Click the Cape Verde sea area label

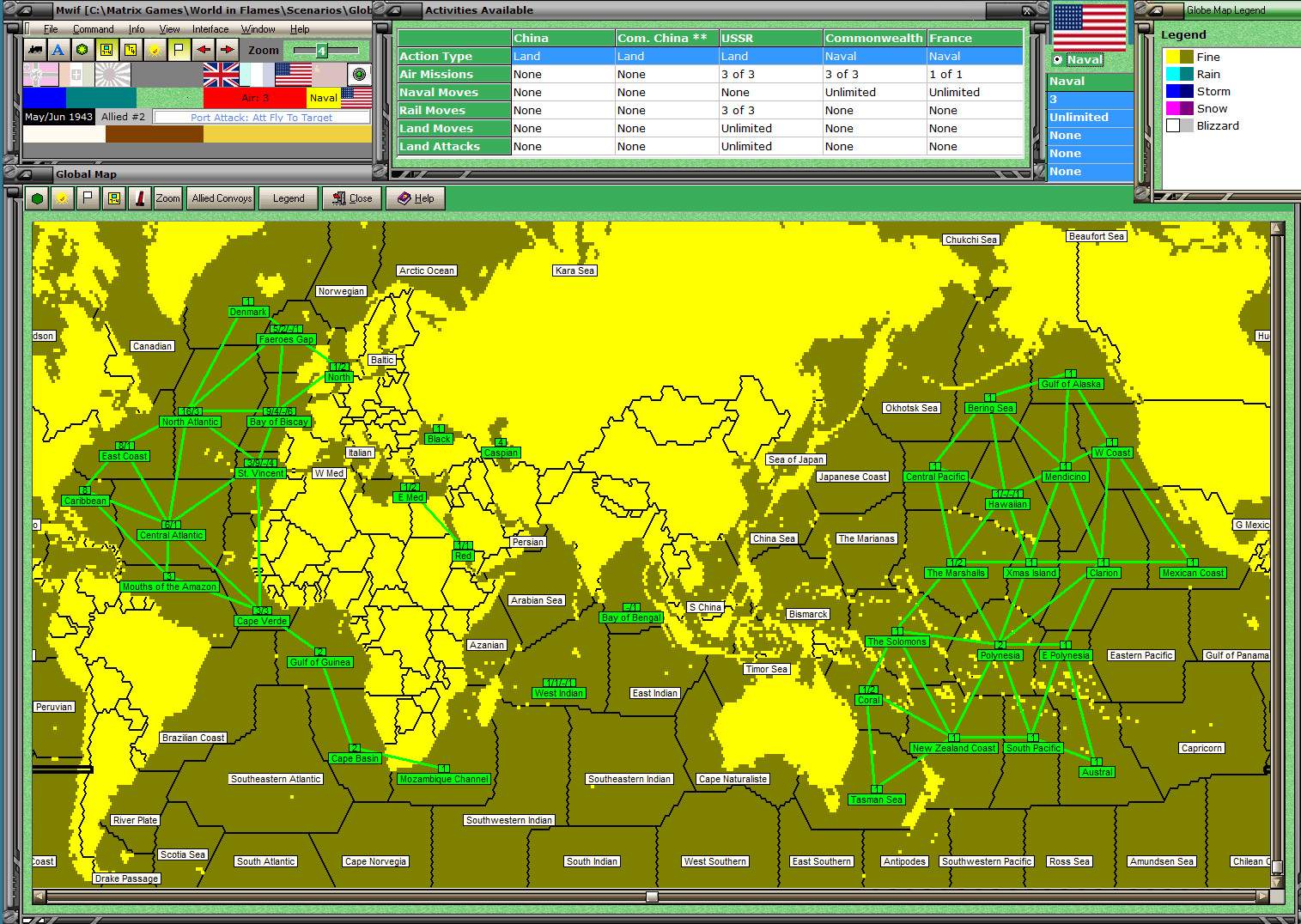coord(262,621)
